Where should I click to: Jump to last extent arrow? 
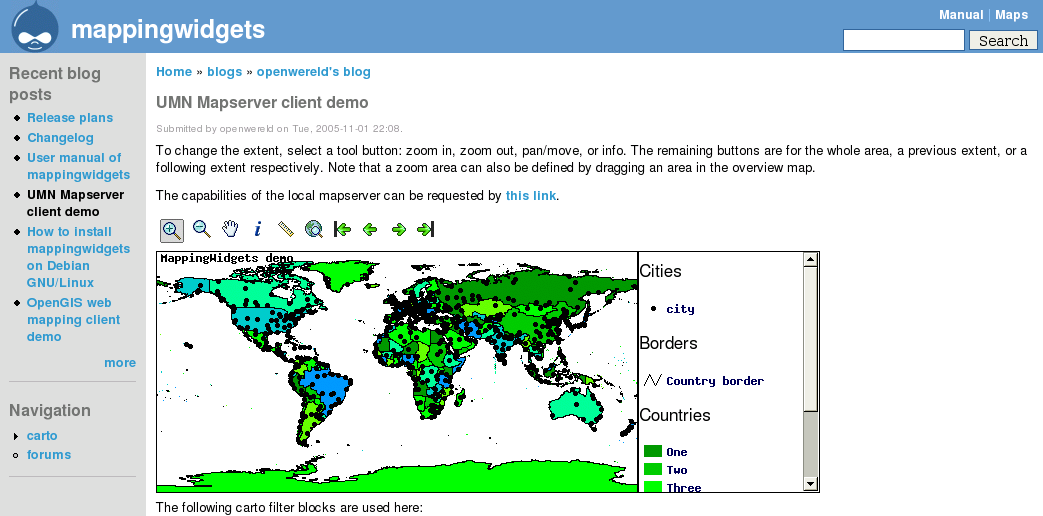426,229
